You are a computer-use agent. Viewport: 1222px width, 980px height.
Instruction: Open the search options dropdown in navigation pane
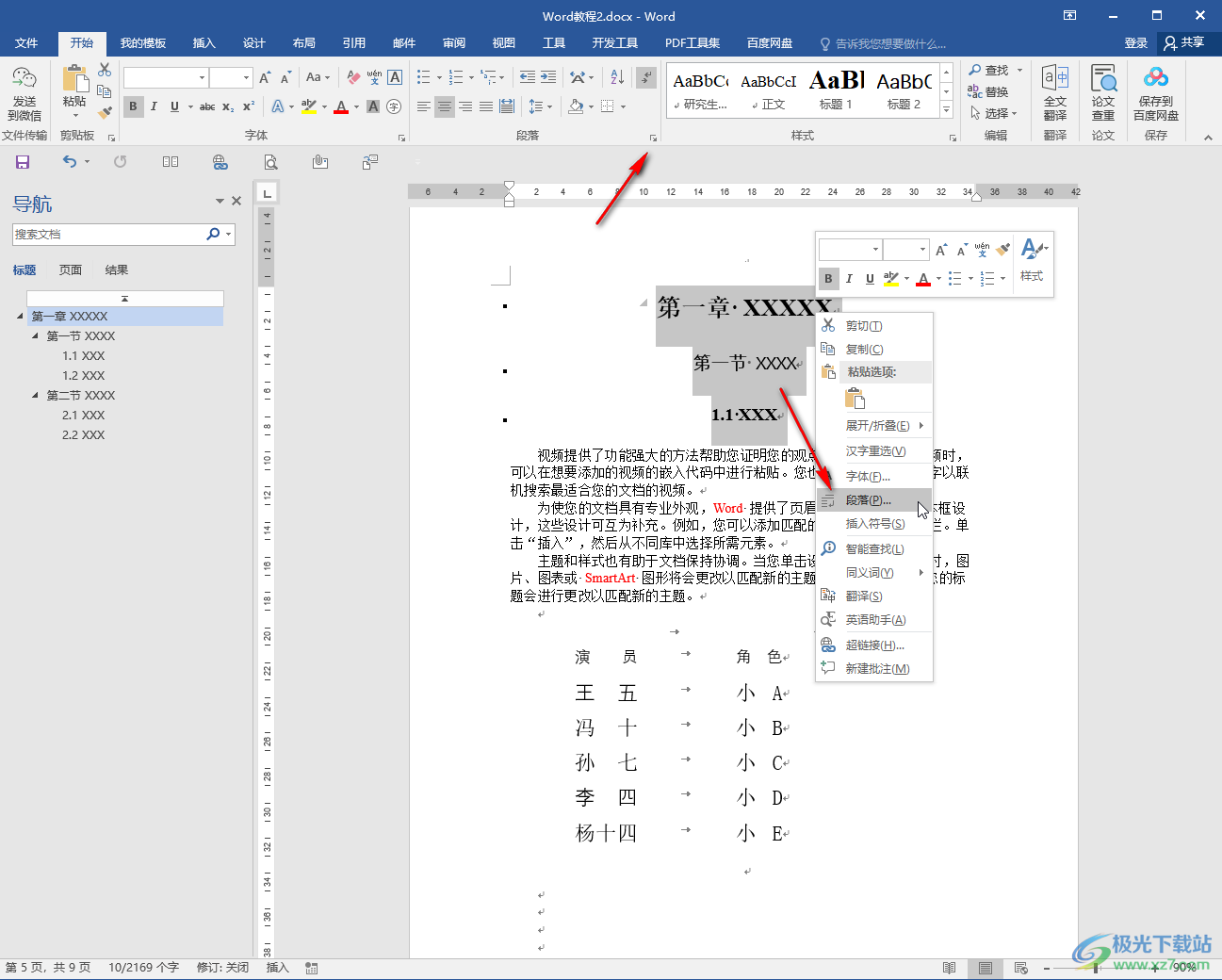click(x=229, y=234)
